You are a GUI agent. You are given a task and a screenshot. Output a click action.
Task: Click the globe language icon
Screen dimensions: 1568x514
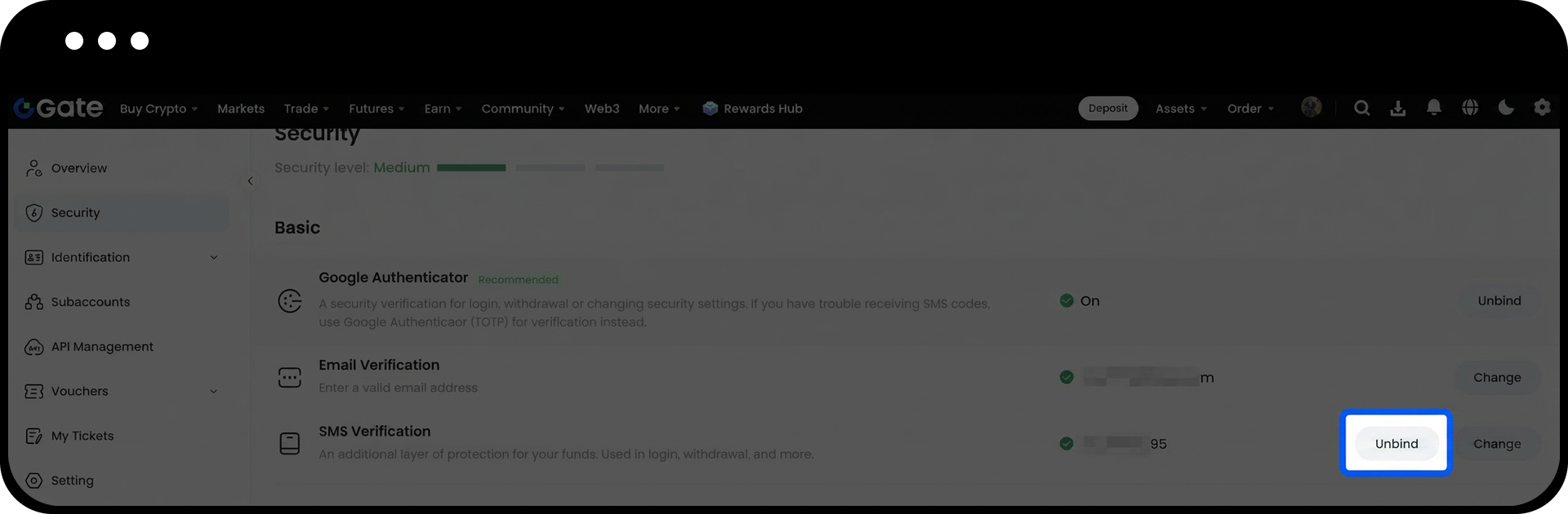pyautogui.click(x=1470, y=108)
